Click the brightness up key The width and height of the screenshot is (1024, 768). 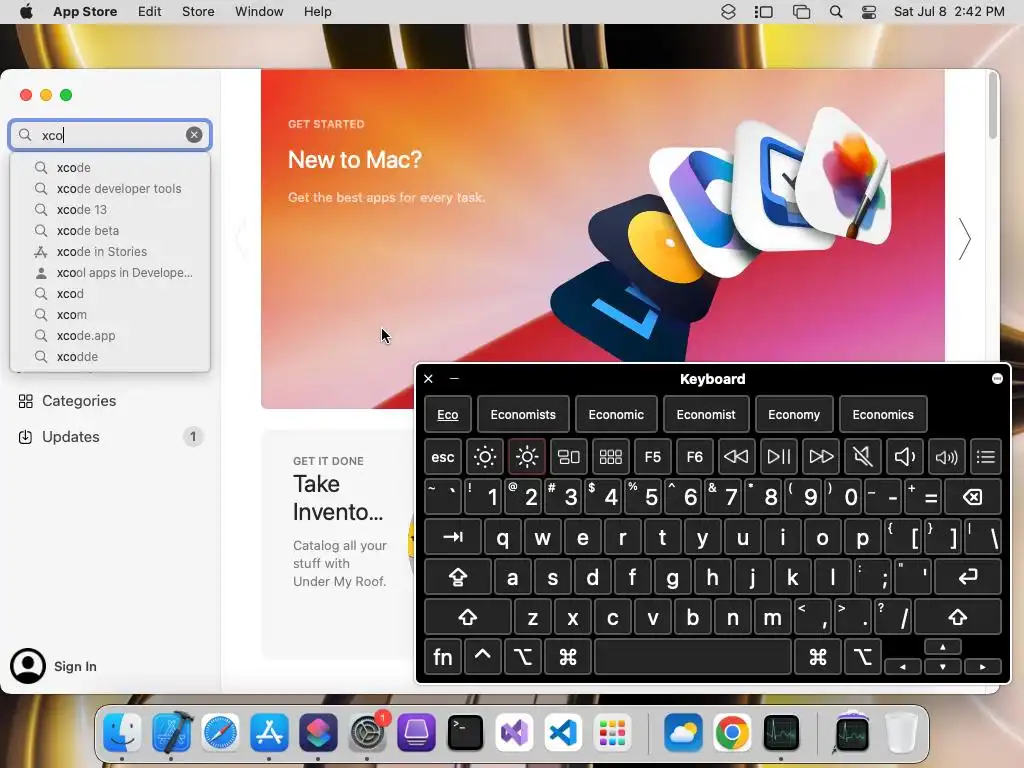point(527,456)
